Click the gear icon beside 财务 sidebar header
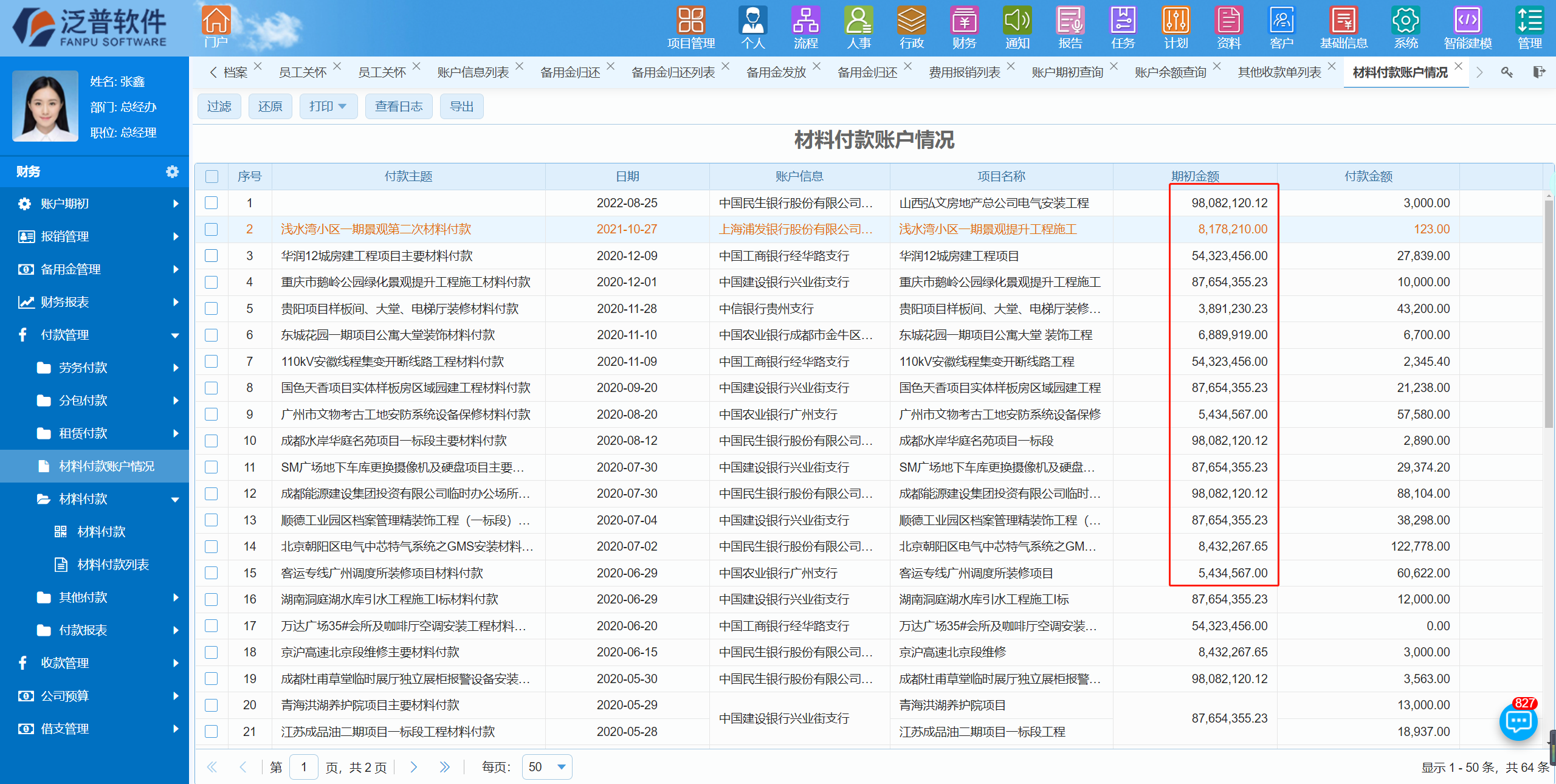This screenshot has width=1556, height=784. pyautogui.click(x=173, y=172)
